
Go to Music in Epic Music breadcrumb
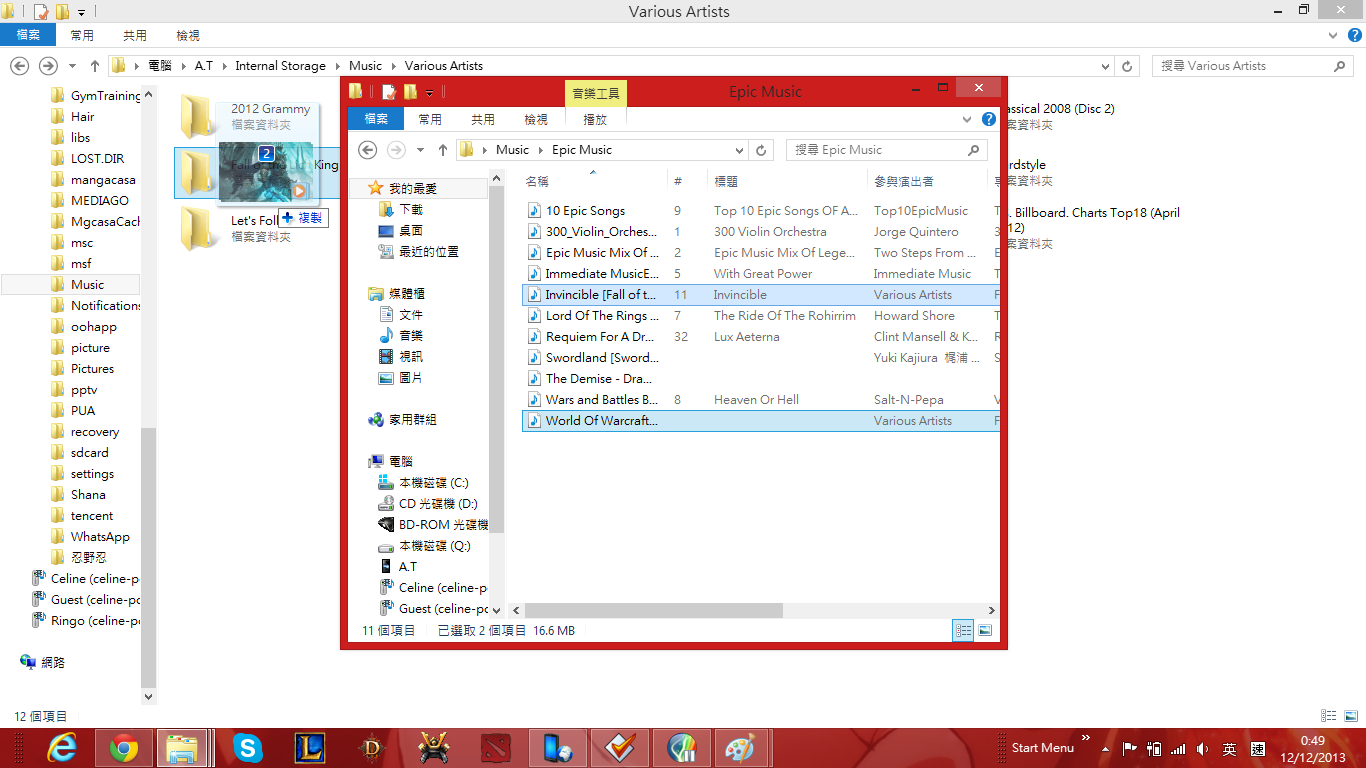512,150
